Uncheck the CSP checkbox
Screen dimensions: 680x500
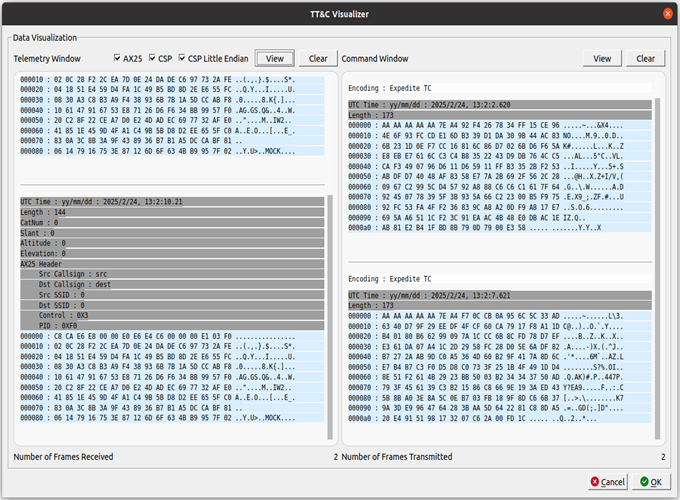point(152,58)
